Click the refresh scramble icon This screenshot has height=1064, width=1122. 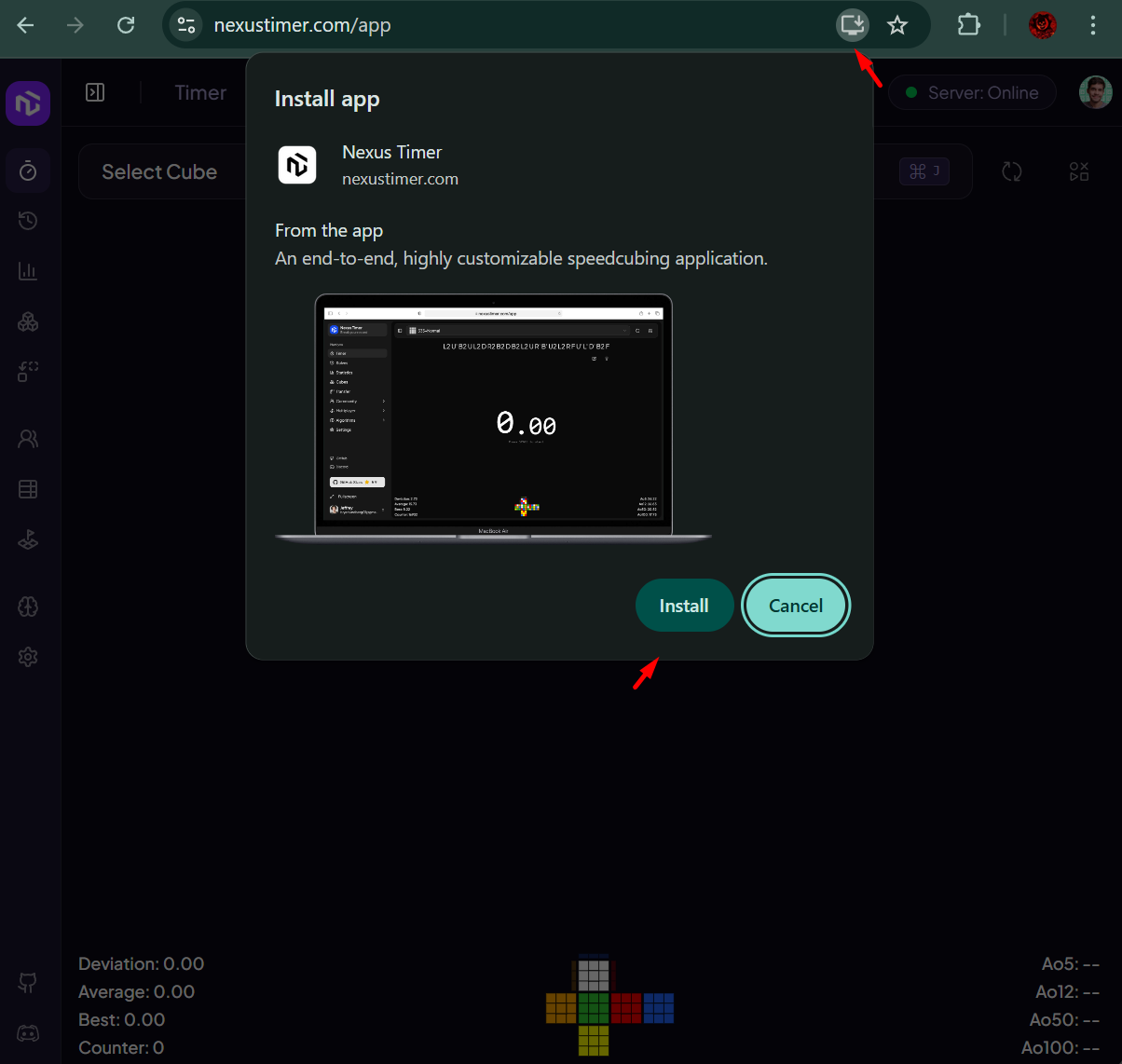(1012, 171)
